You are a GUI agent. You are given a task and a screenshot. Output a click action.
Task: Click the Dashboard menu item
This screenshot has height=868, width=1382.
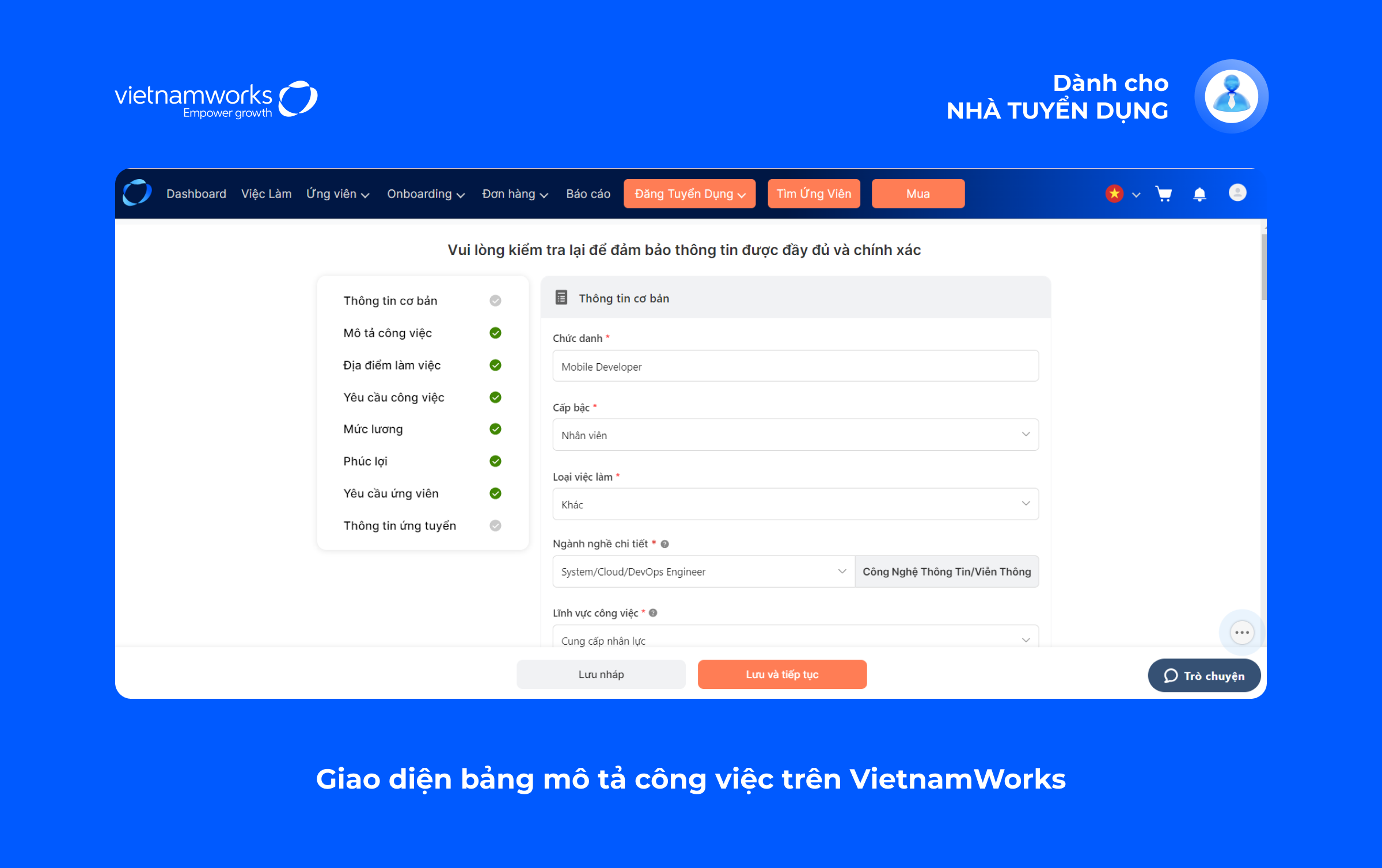pyautogui.click(x=198, y=194)
